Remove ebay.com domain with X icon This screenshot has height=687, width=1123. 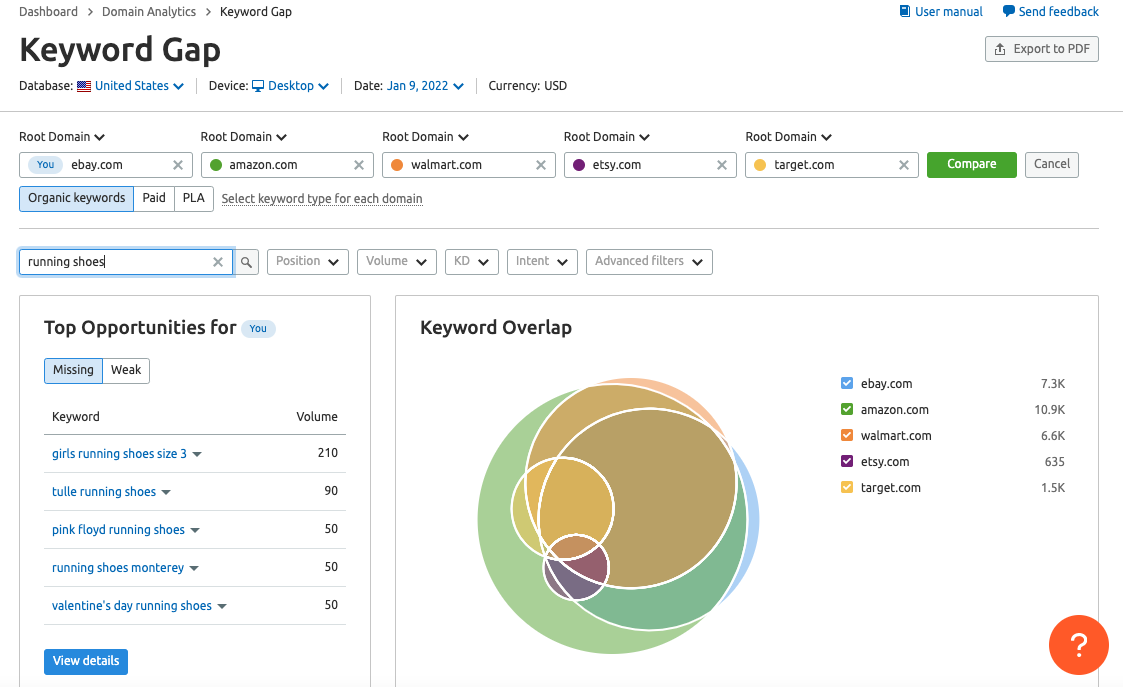178,165
